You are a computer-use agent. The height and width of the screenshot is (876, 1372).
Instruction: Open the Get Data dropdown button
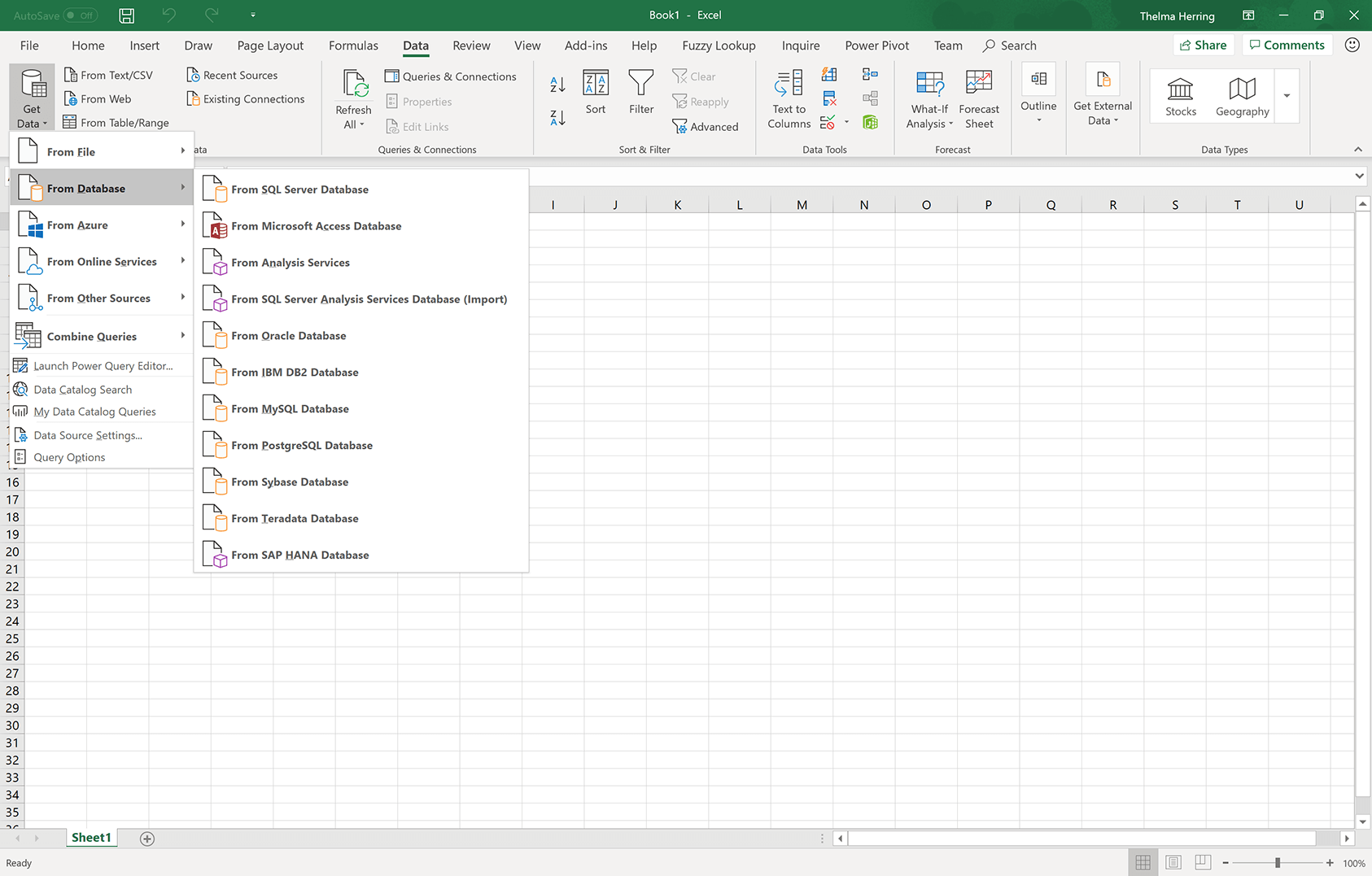coord(32,98)
